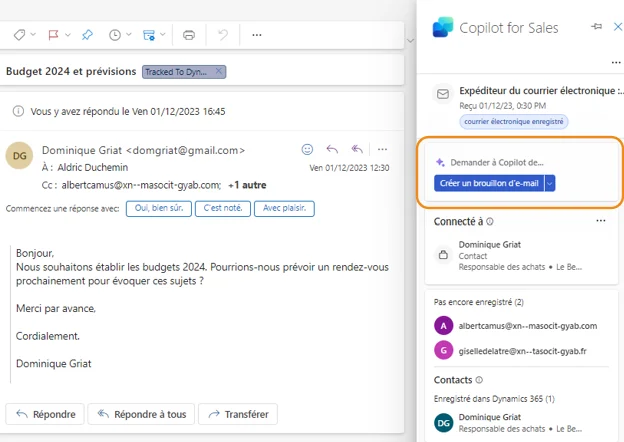624x442 pixels.
Task: Click info icon next to 'Connecté à'
Action: [x=490, y=222]
